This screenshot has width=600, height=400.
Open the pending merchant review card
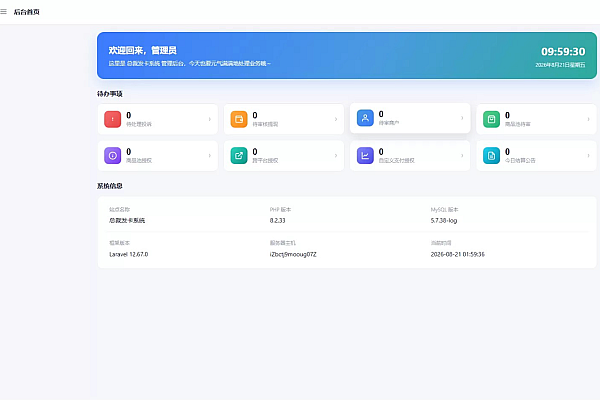coord(410,118)
